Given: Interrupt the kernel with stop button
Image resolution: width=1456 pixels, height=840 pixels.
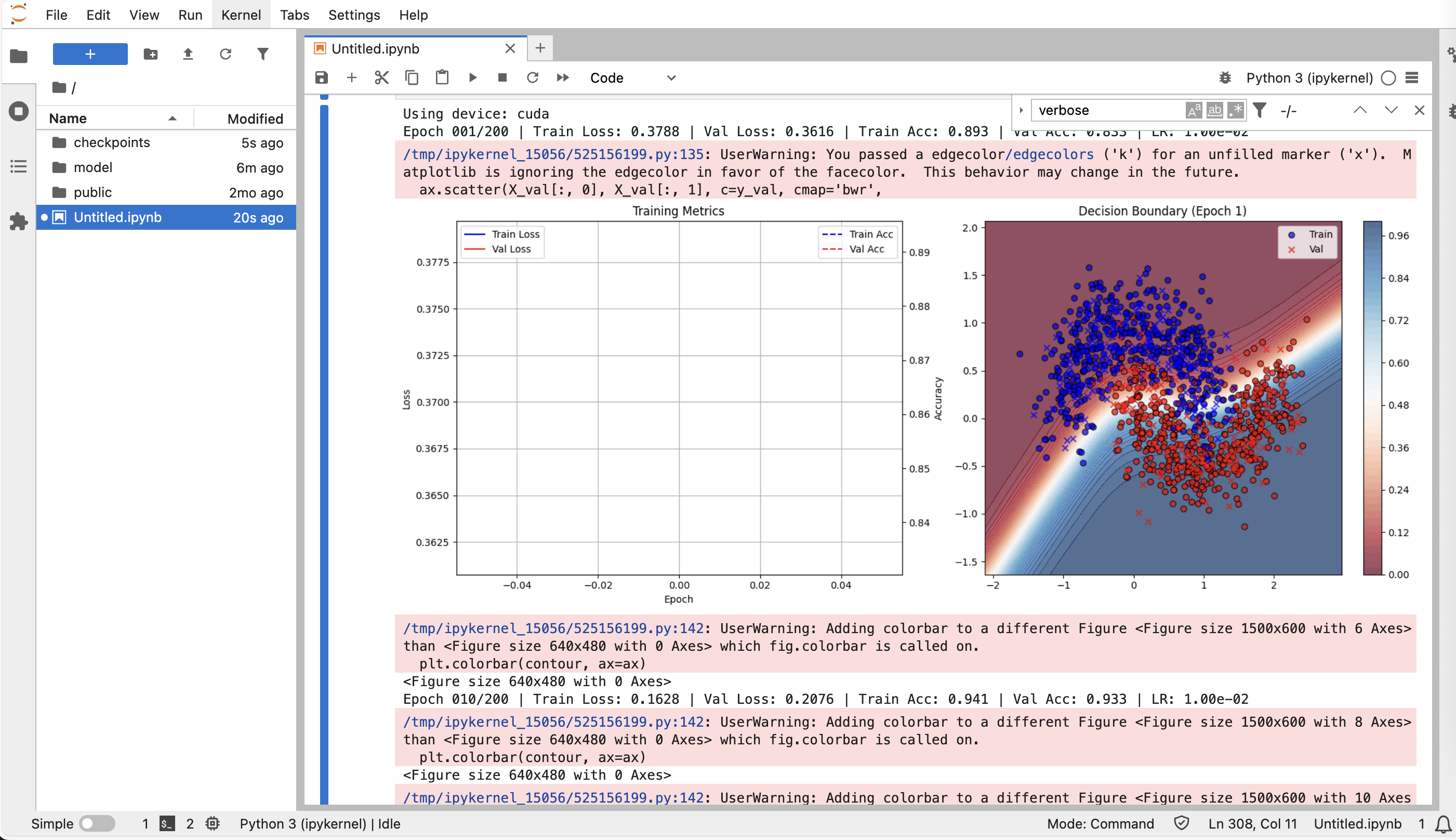Looking at the screenshot, I should click(x=502, y=78).
